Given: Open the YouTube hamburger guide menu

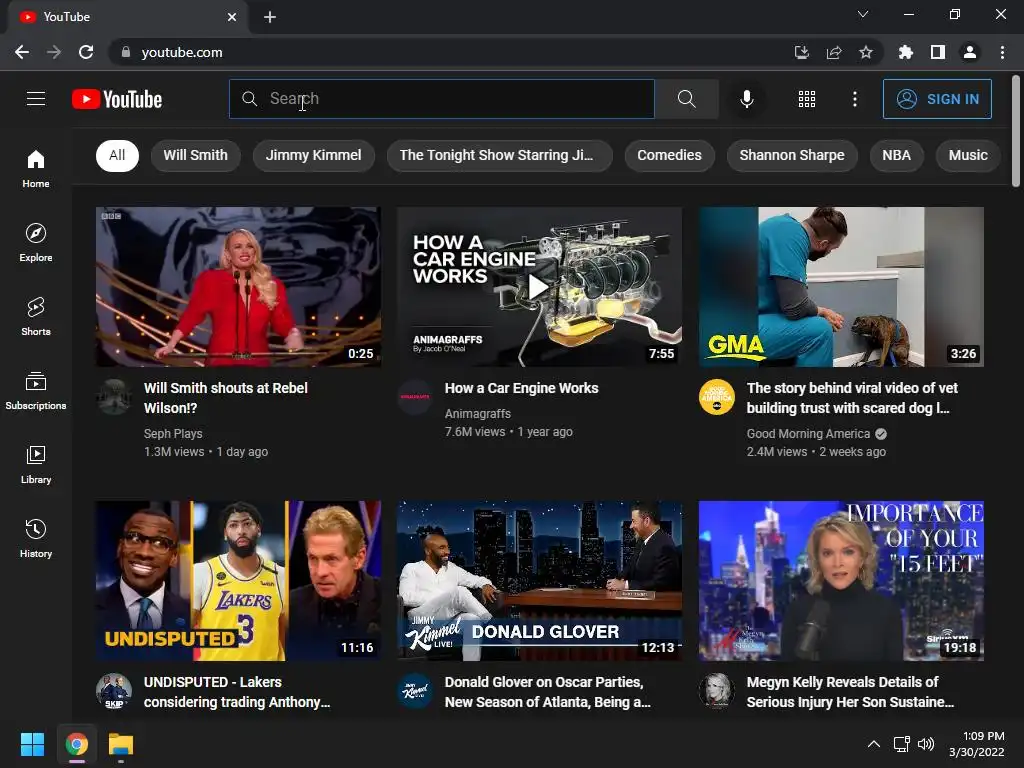Looking at the screenshot, I should (x=36, y=99).
